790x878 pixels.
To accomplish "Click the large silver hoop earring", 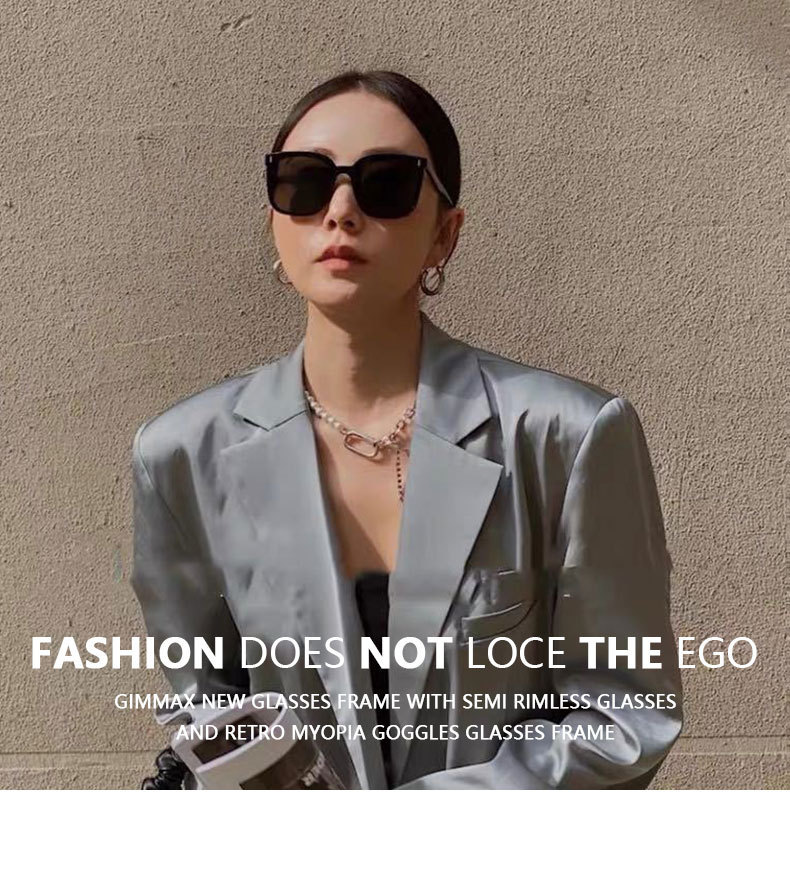I will (x=432, y=281).
